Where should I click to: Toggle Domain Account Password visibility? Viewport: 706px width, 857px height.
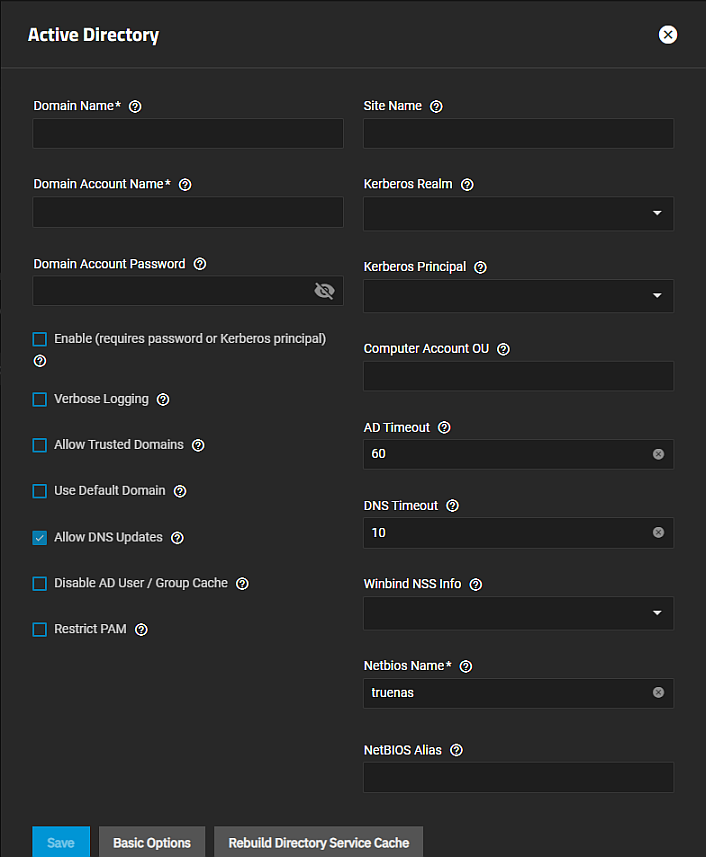[324, 291]
